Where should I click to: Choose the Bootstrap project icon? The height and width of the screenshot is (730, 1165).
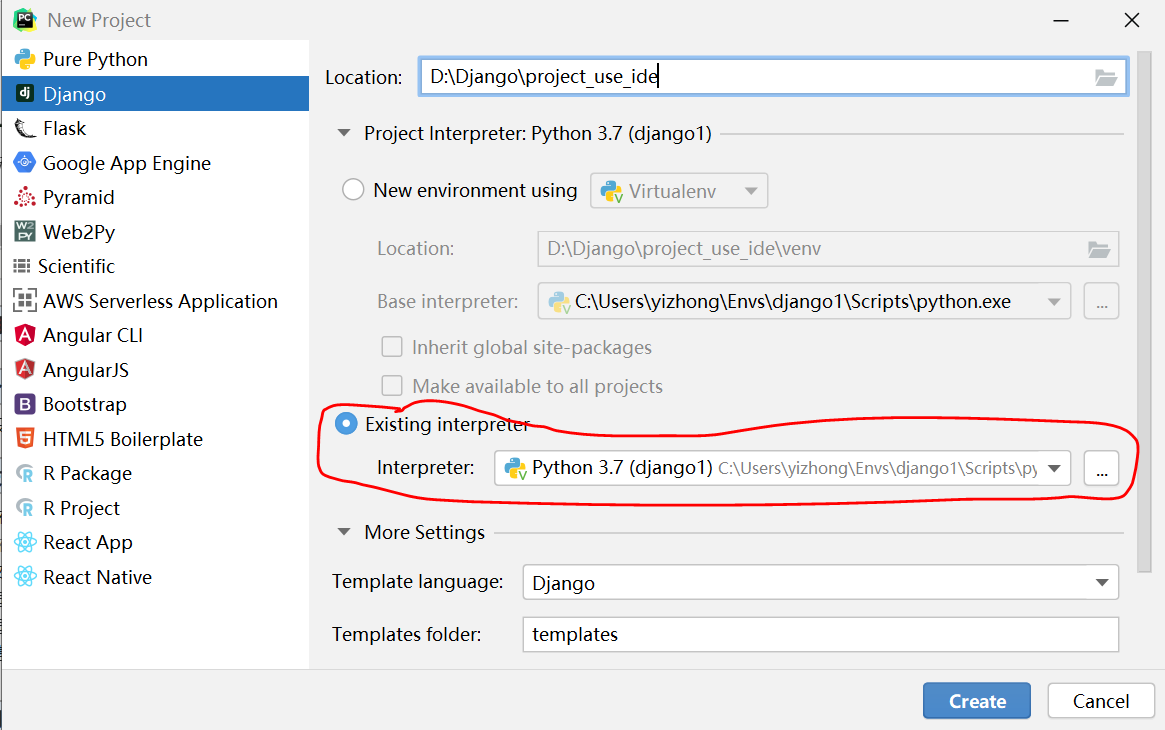coord(25,404)
